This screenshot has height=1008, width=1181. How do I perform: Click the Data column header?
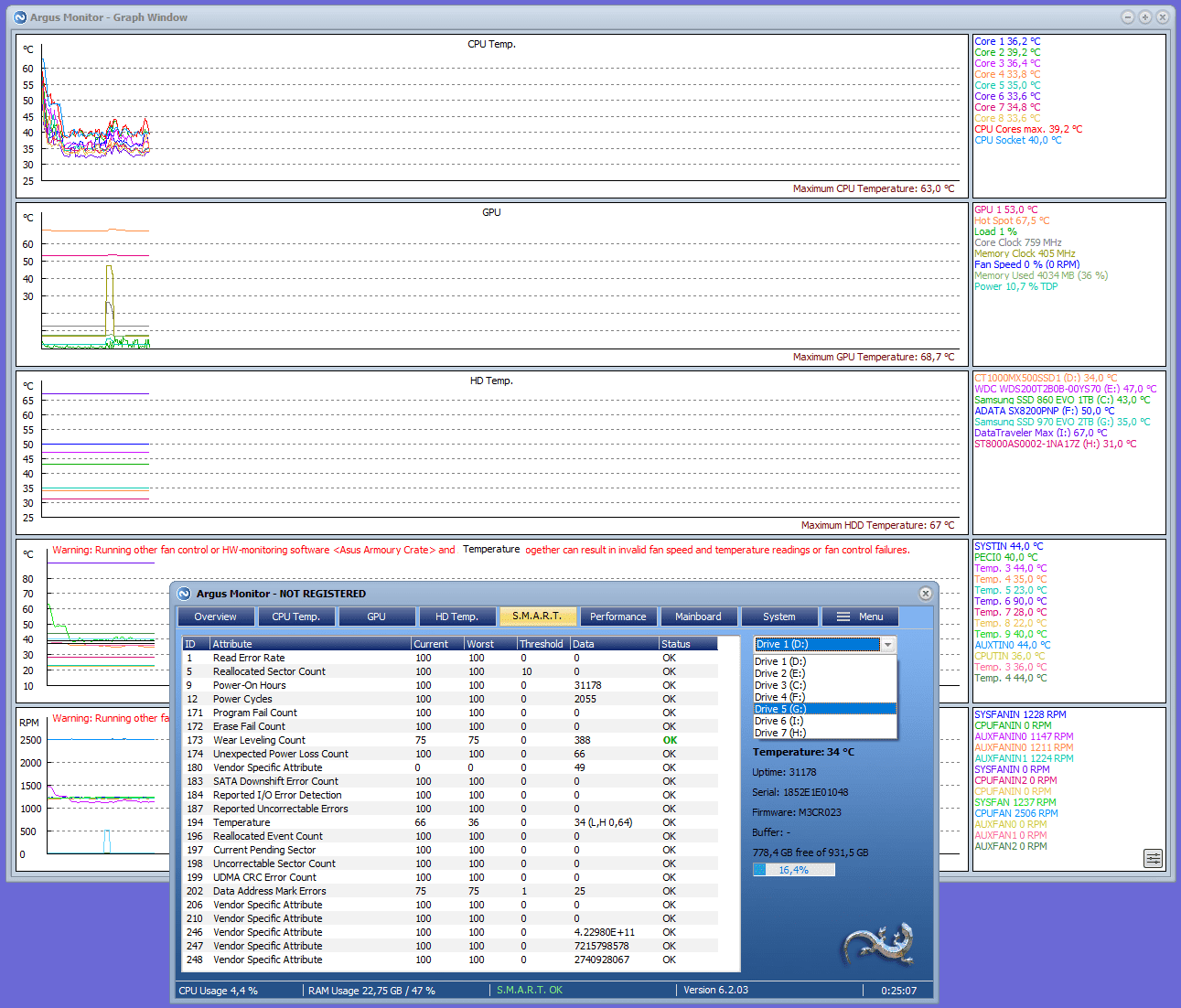pyautogui.click(x=615, y=644)
